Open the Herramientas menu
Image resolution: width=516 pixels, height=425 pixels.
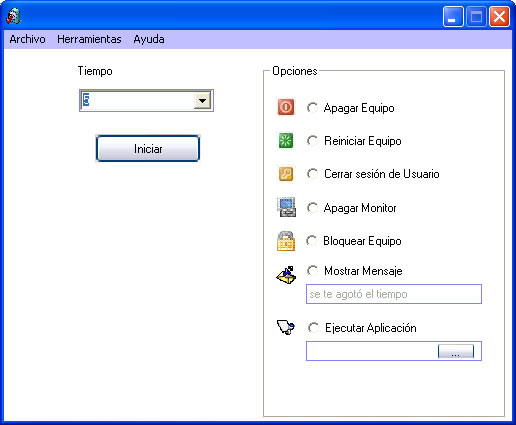point(89,39)
